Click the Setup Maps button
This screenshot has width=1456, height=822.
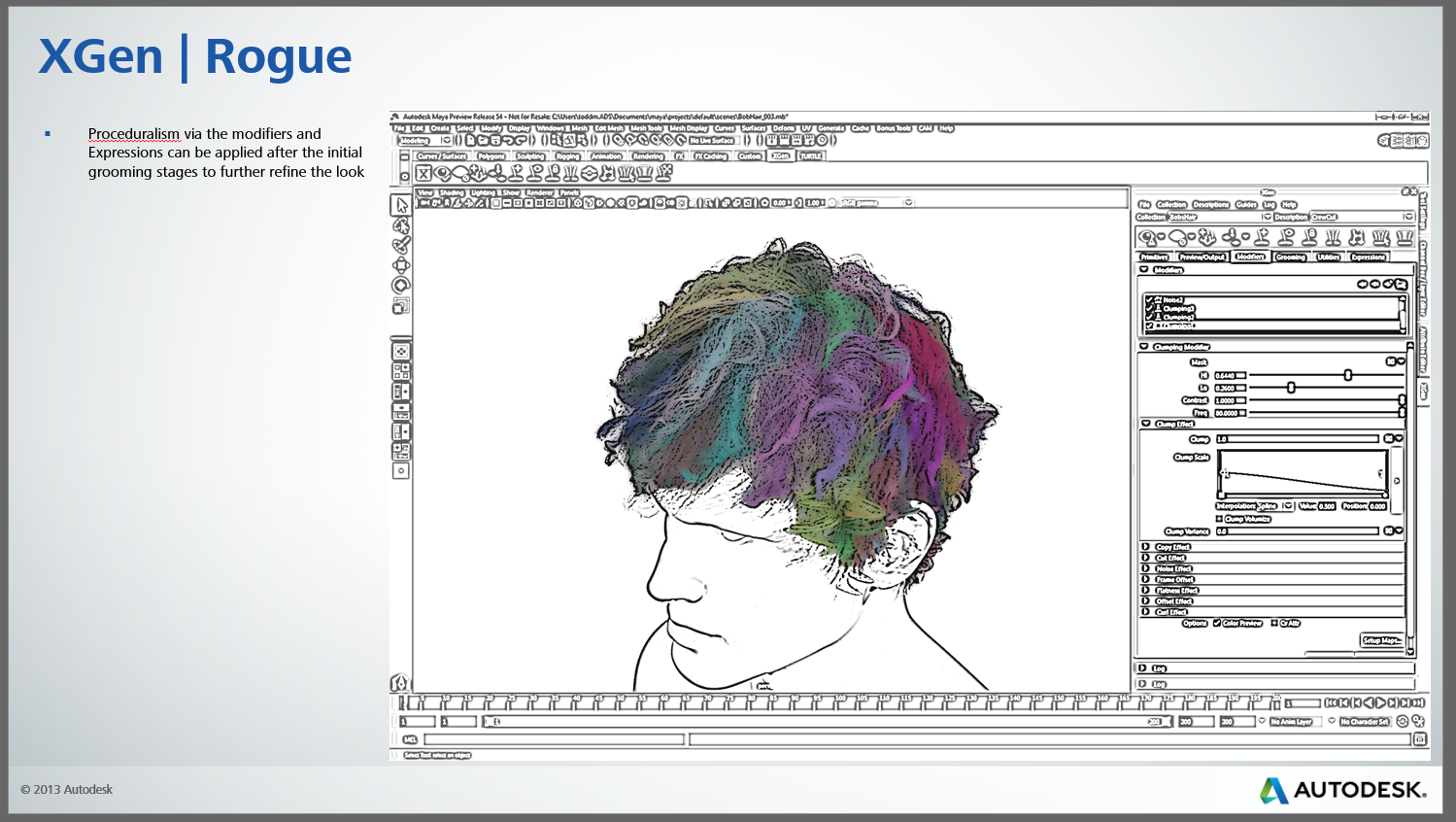[x=1381, y=640]
